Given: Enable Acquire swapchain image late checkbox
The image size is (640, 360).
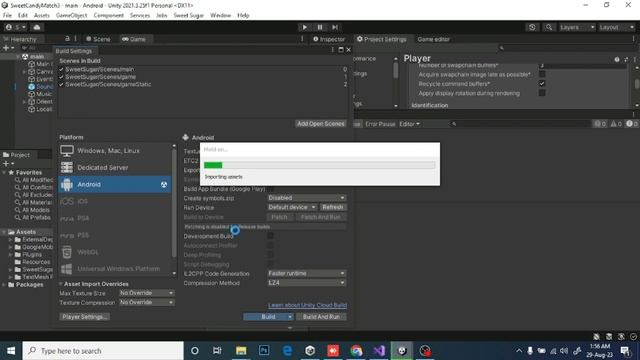Looking at the screenshot, I should click(x=542, y=74).
